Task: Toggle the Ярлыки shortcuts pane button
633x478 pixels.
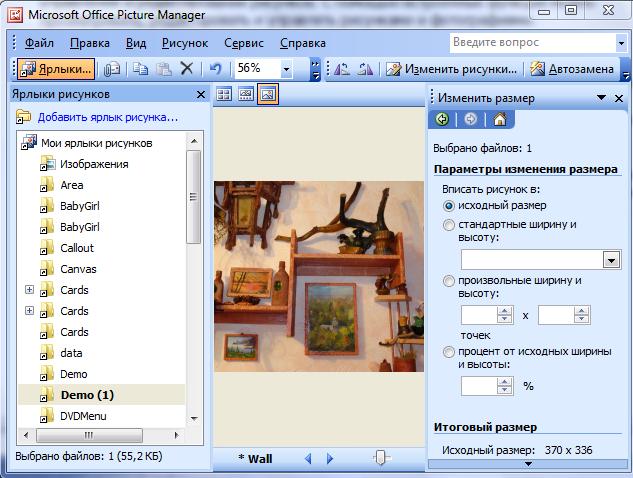Action: pos(57,69)
